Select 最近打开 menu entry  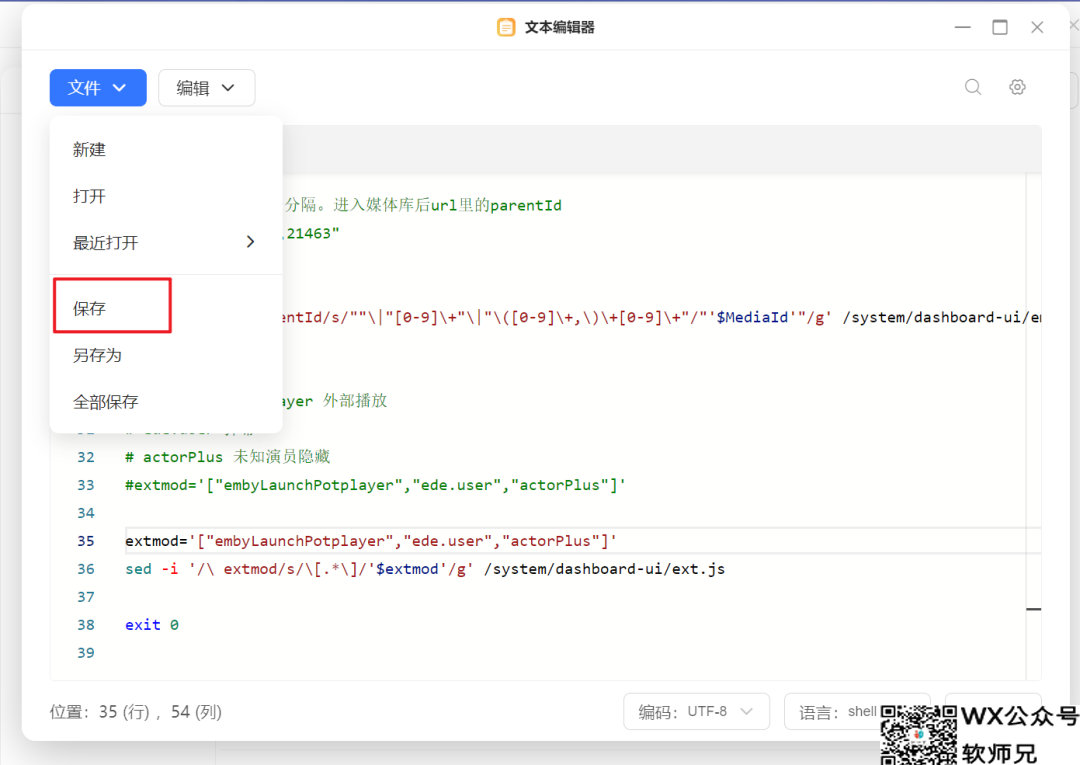point(166,242)
